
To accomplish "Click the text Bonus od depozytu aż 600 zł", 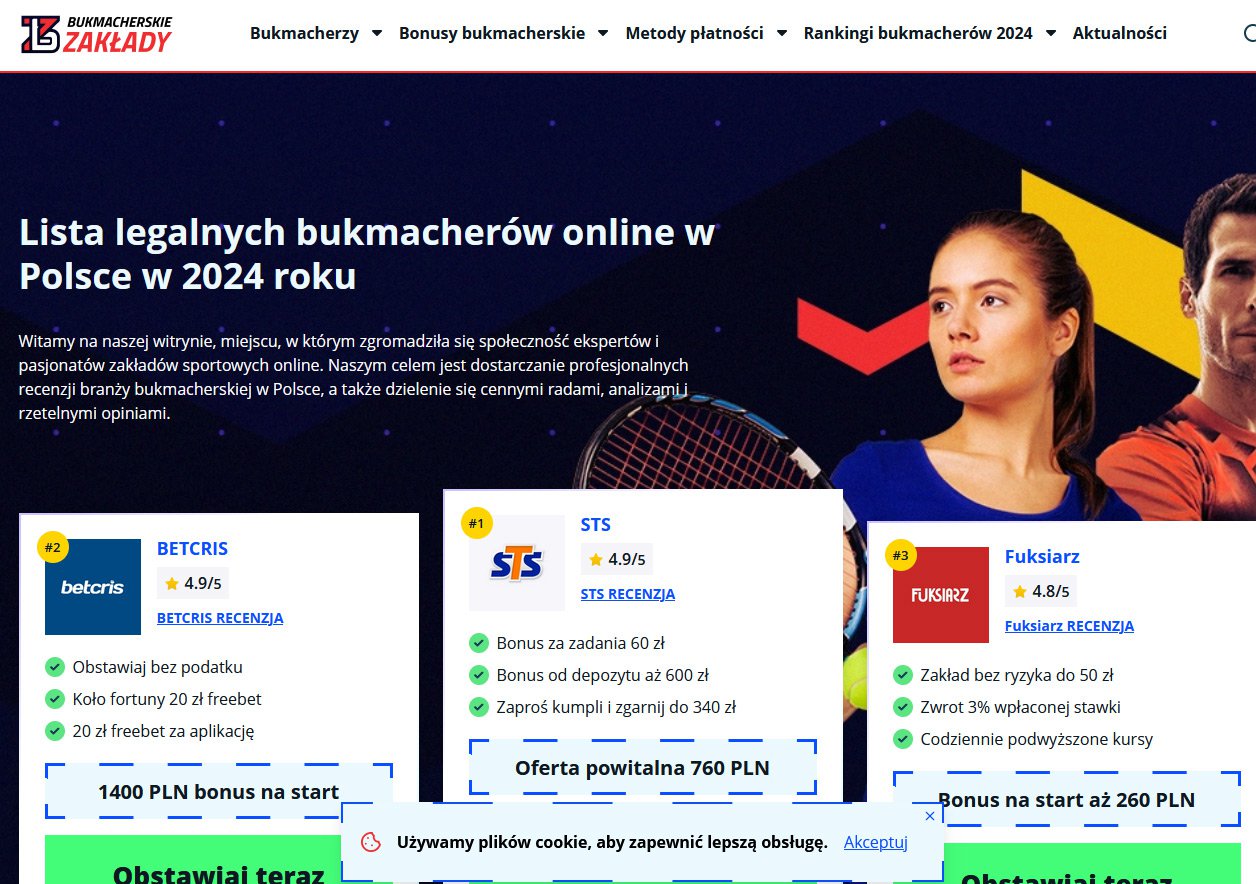I will (603, 675).
